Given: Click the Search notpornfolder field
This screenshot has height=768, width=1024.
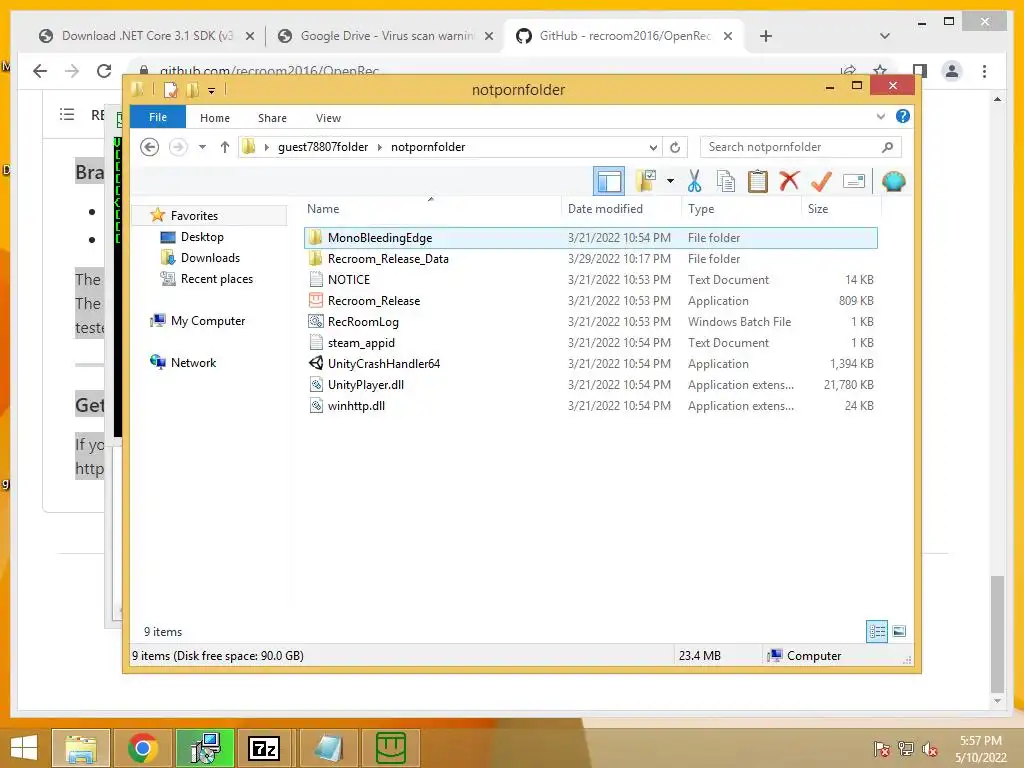Looking at the screenshot, I should pos(801,147).
